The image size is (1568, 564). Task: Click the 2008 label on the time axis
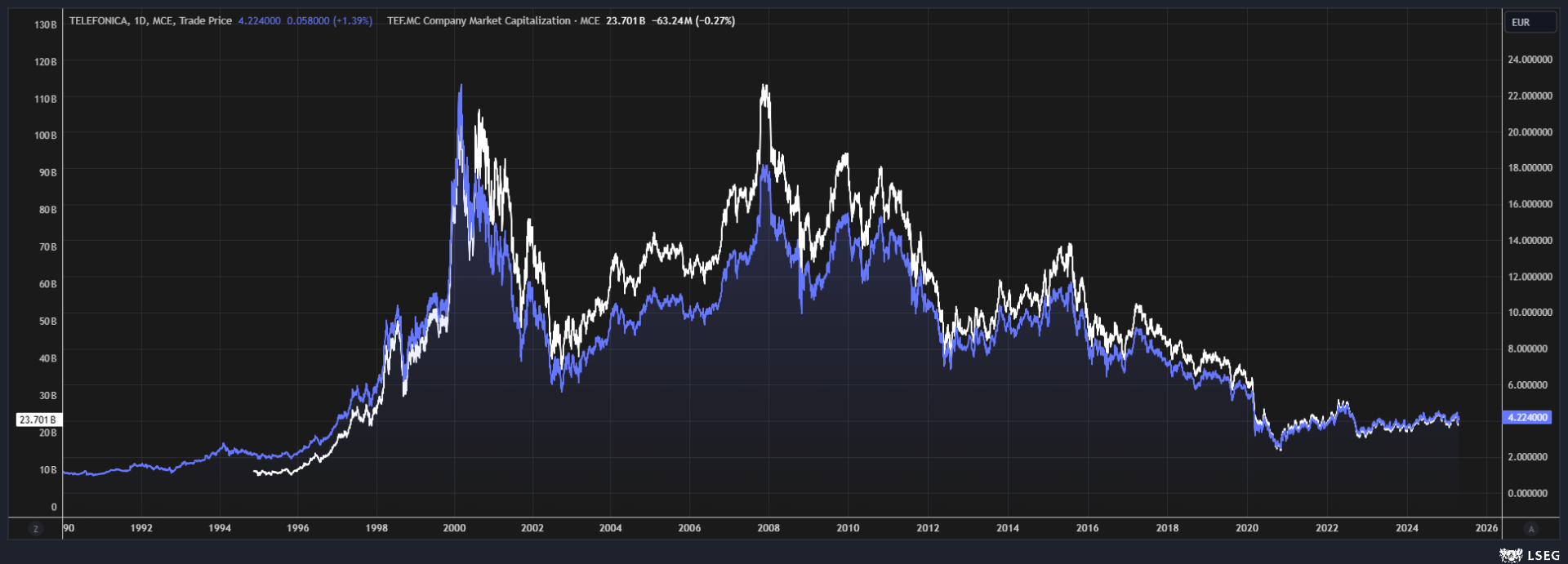coord(768,528)
